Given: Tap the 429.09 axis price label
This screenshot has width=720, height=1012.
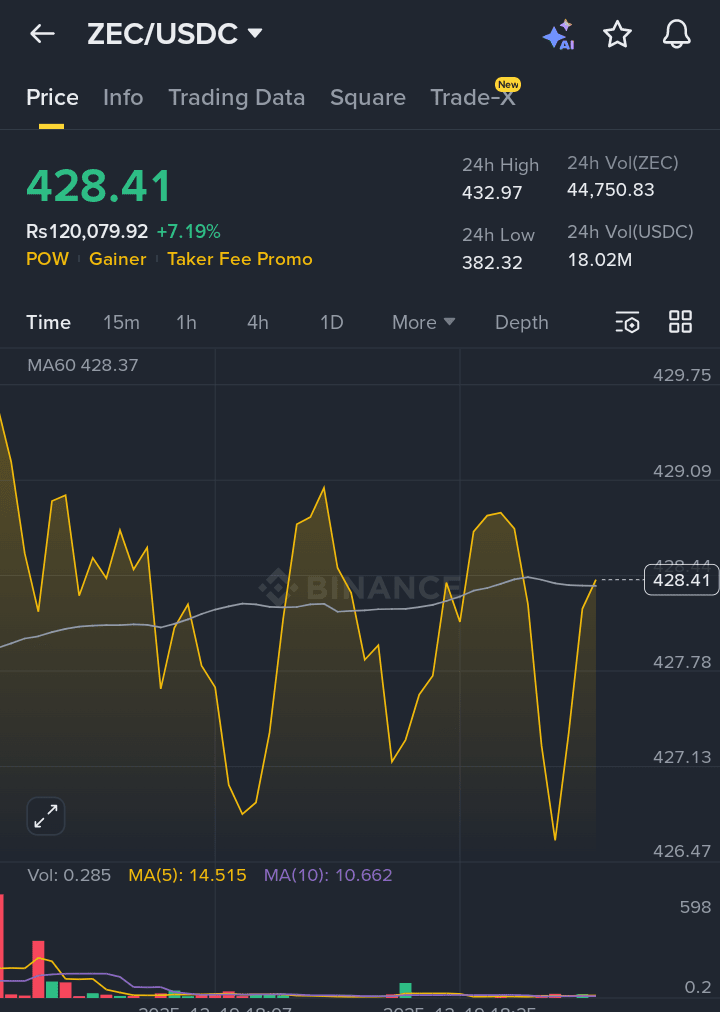Looking at the screenshot, I should [x=682, y=471].
